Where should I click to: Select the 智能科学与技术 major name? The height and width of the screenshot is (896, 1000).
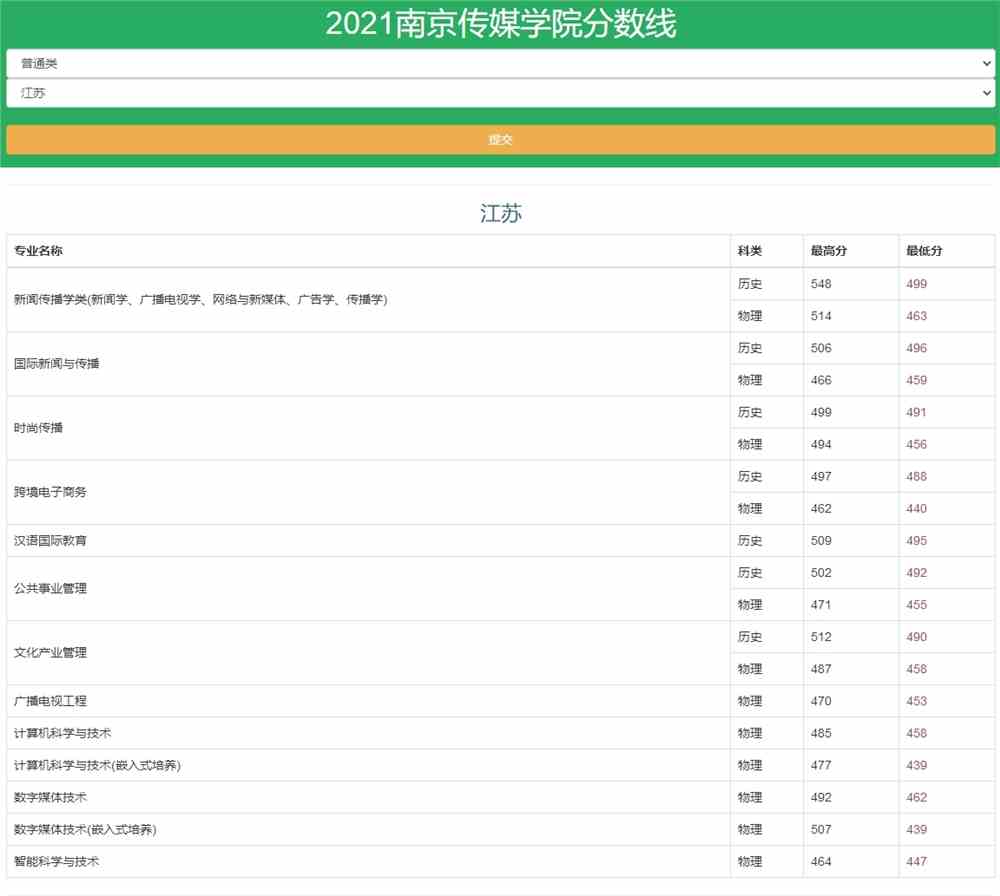(57, 862)
